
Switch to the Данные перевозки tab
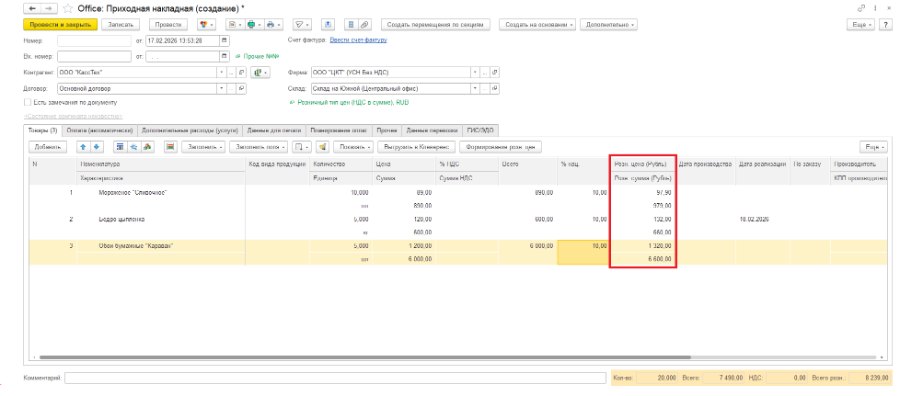[431, 130]
